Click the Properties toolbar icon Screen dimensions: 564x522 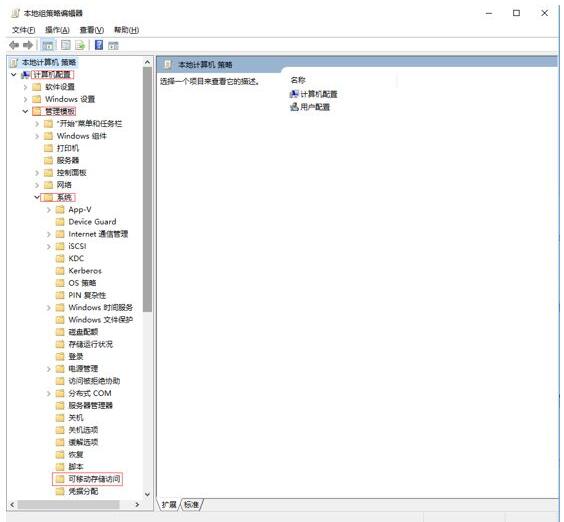pos(65,45)
